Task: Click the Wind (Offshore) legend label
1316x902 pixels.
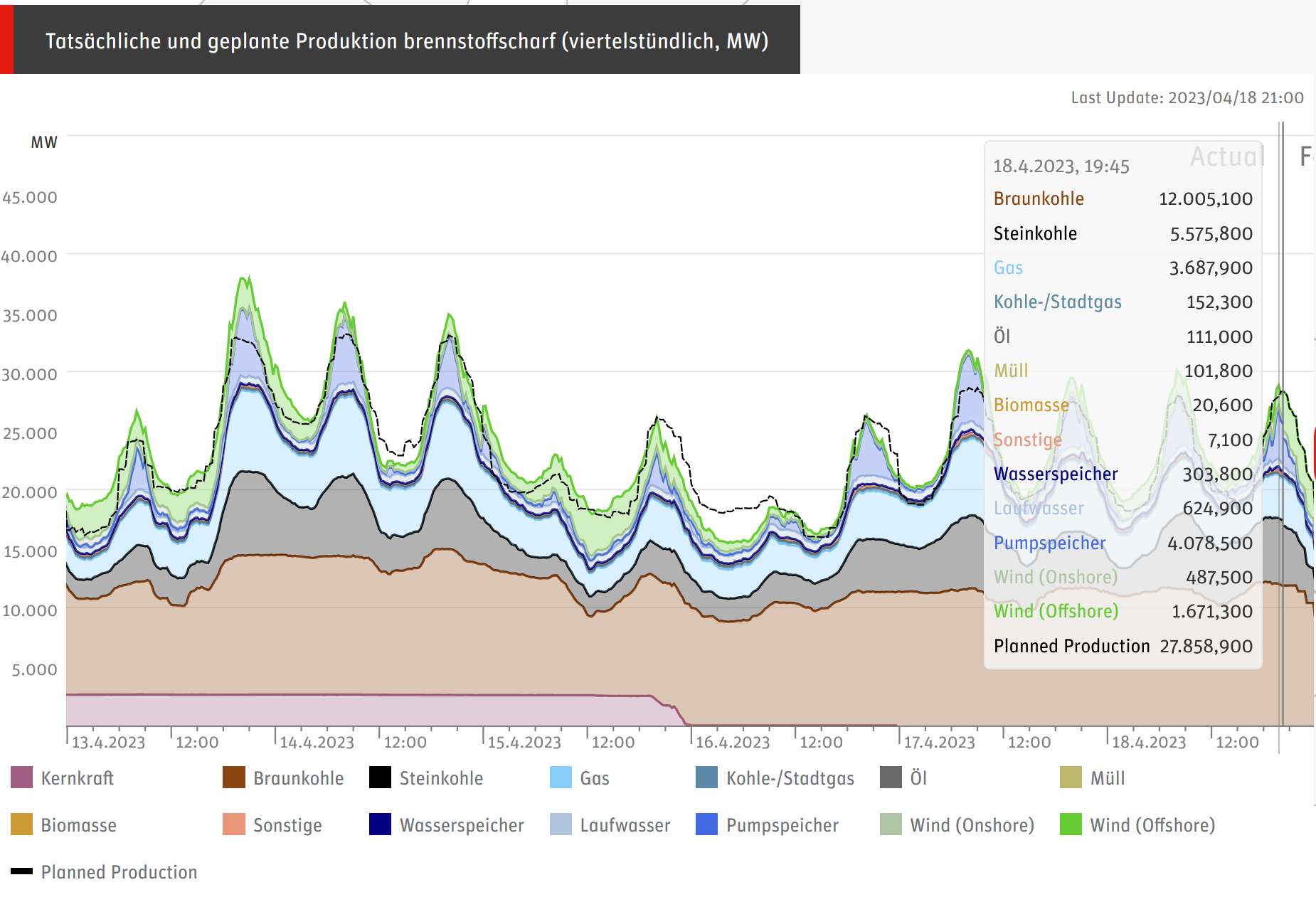Action: (x=1153, y=825)
